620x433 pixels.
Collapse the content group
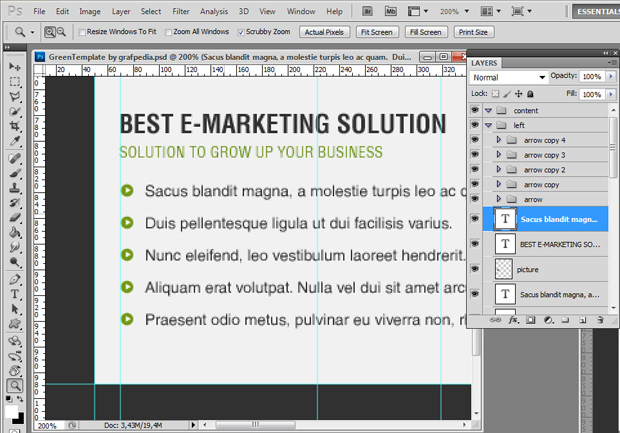pos(488,110)
